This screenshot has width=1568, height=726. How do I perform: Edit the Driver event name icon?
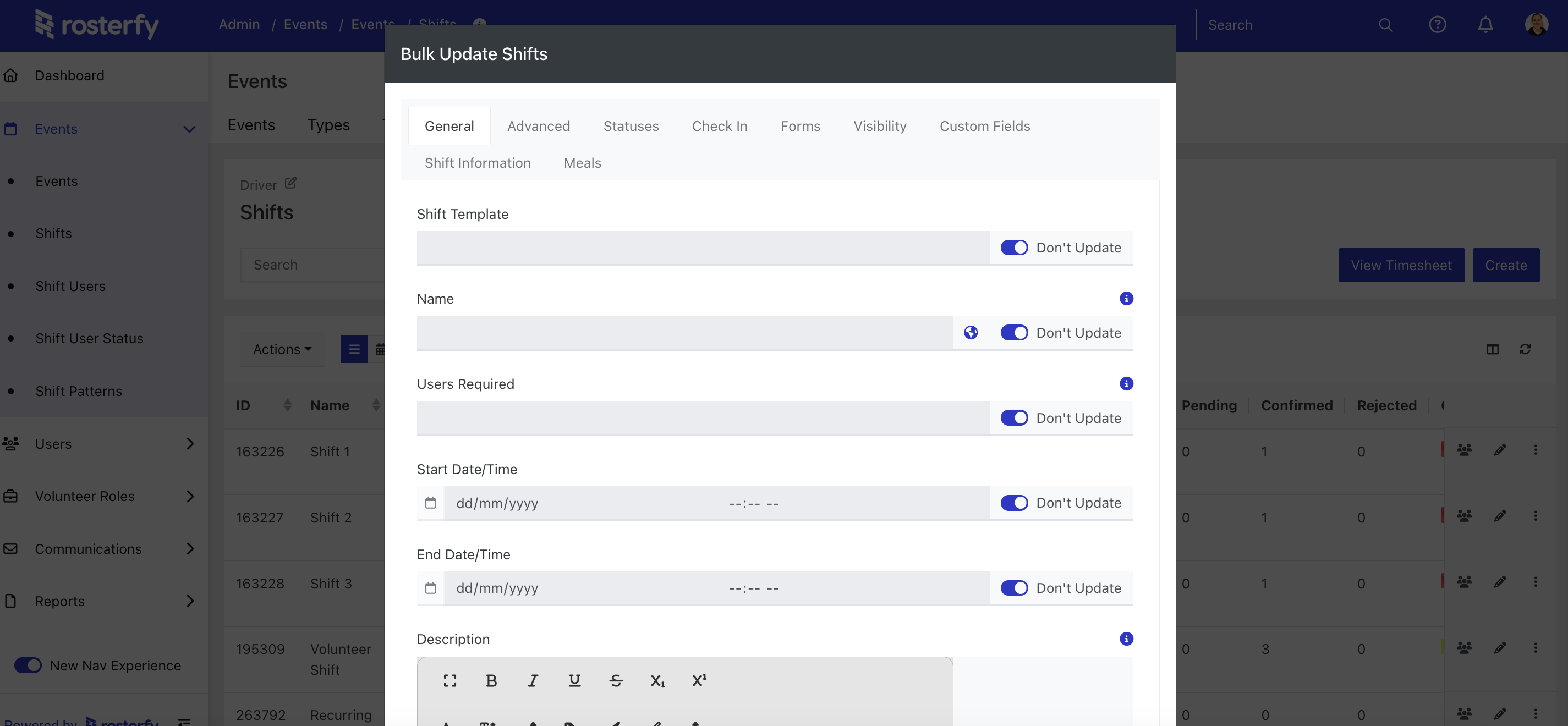click(x=291, y=183)
